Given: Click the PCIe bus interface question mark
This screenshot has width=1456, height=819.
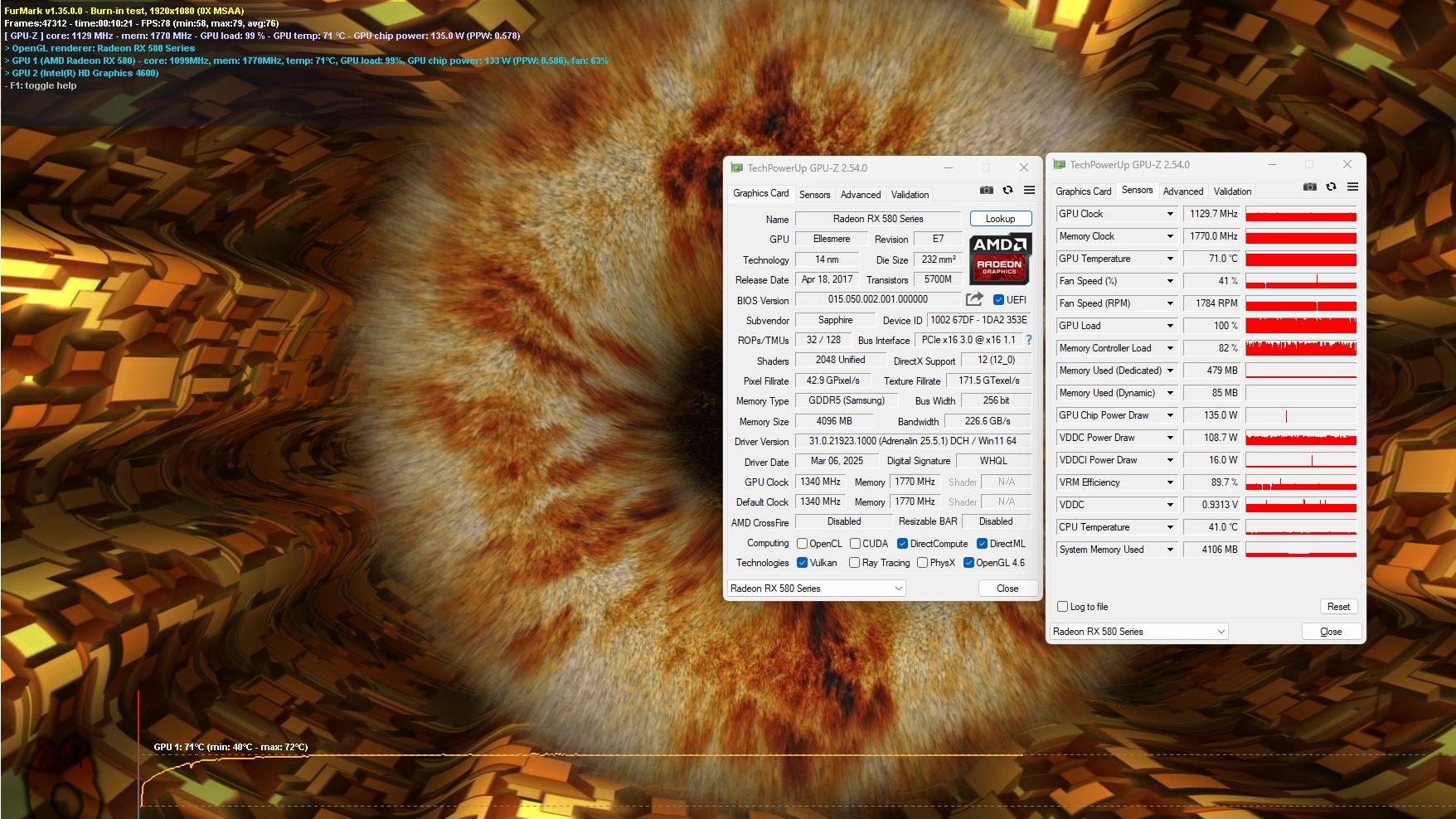Looking at the screenshot, I should coord(1029,340).
